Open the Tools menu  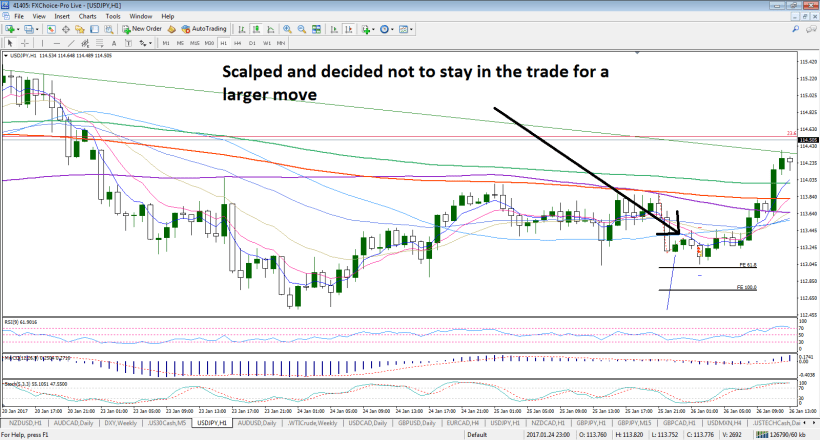(x=113, y=16)
